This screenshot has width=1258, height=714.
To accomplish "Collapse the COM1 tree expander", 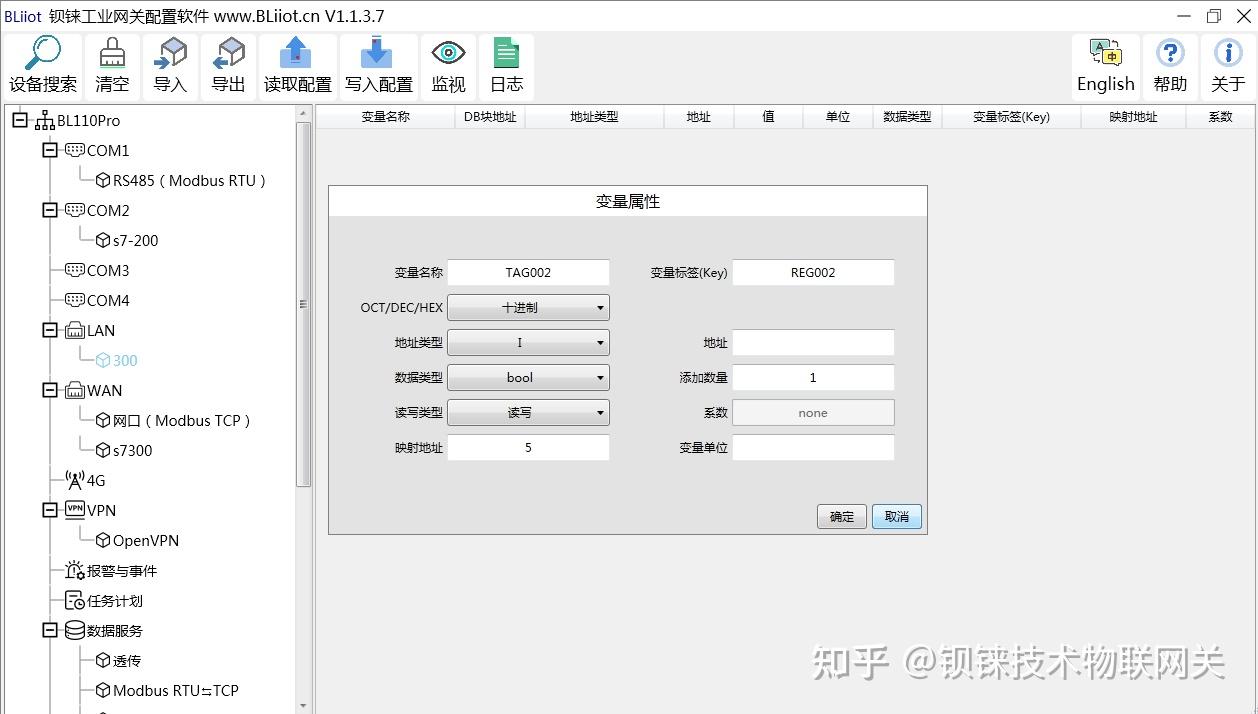I will point(50,150).
